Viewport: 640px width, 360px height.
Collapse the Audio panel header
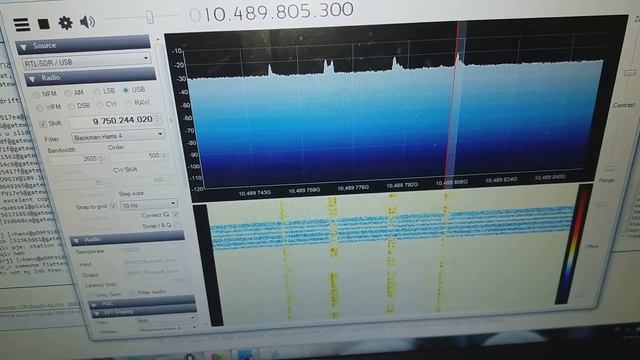pyautogui.click(x=127, y=239)
